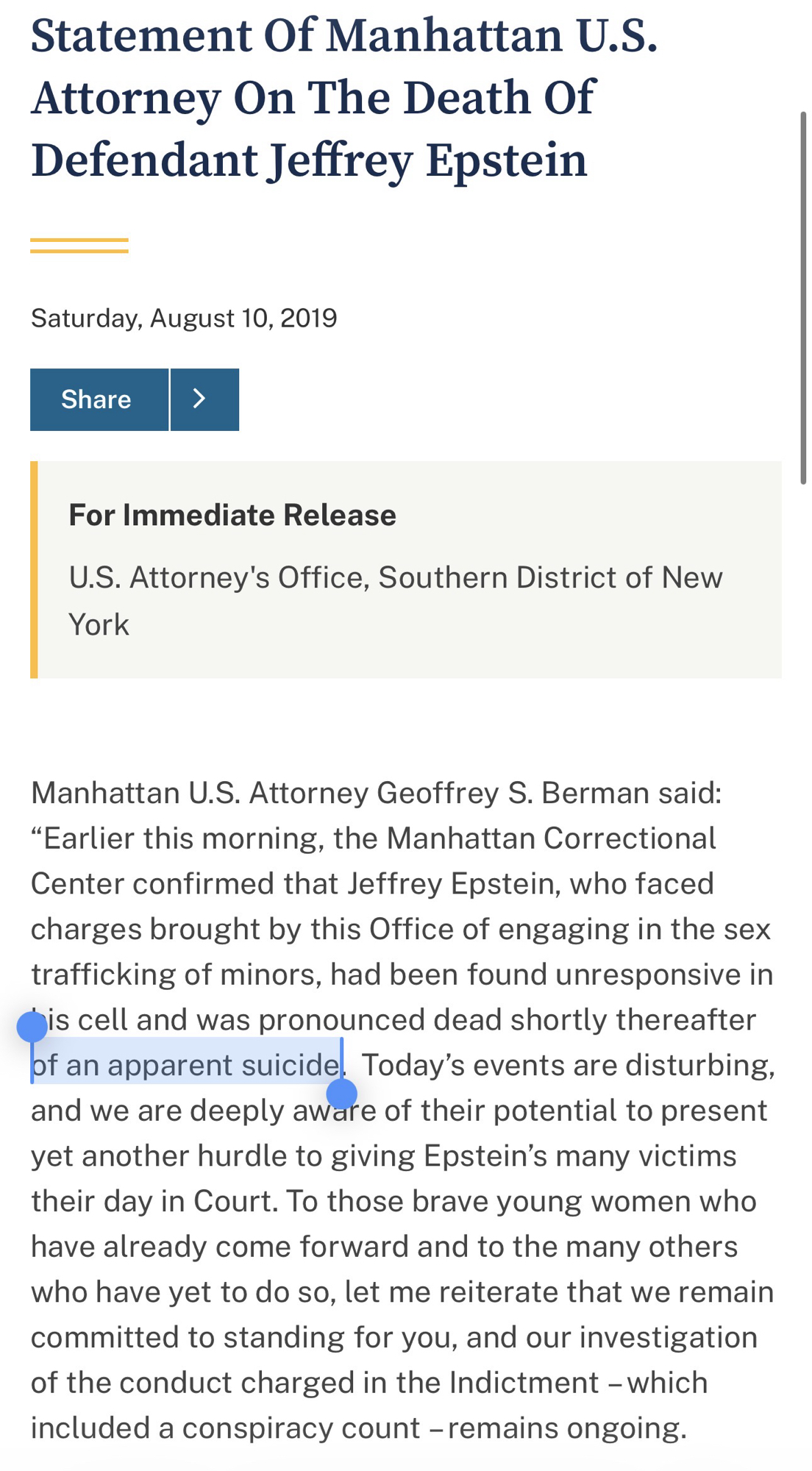This screenshot has height=1471, width=812.
Task: Tap the highlighted "of an apparent suicide" text
Action: point(185,1065)
